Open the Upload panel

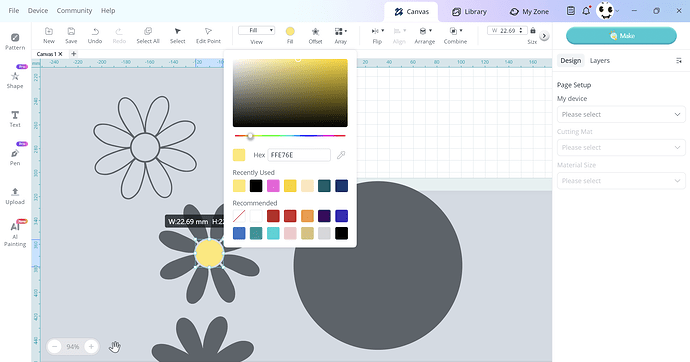[x=15, y=196]
